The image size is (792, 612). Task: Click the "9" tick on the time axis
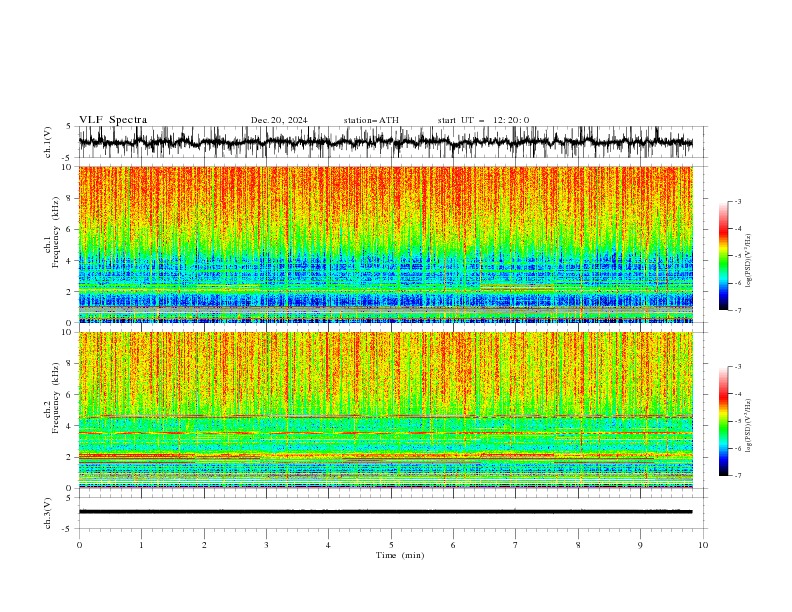coord(640,545)
